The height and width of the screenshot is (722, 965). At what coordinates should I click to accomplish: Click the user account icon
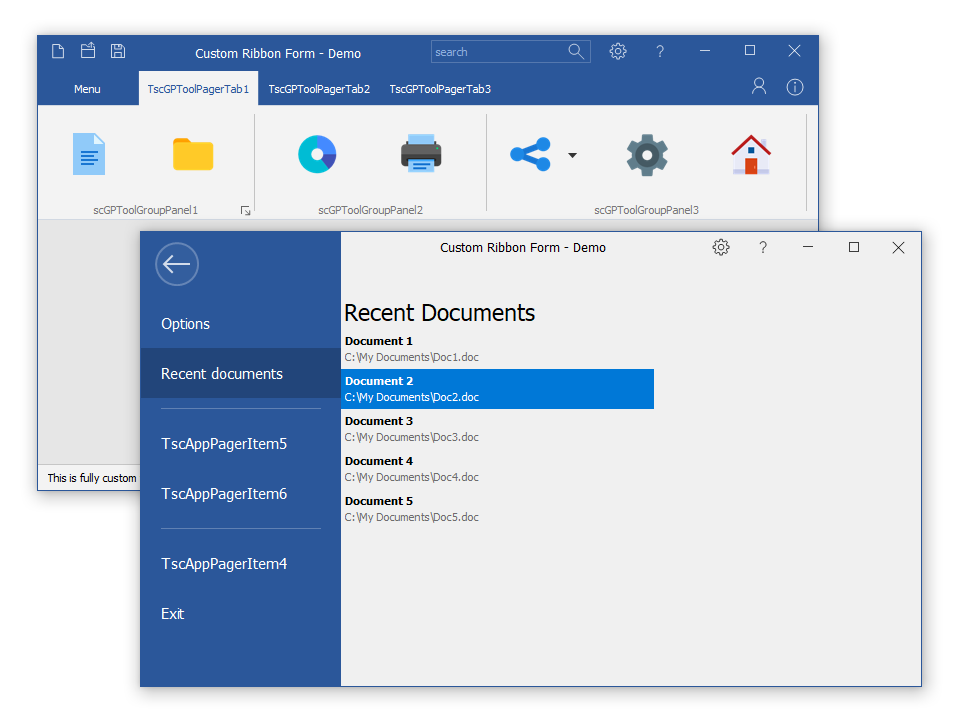pyautogui.click(x=759, y=86)
